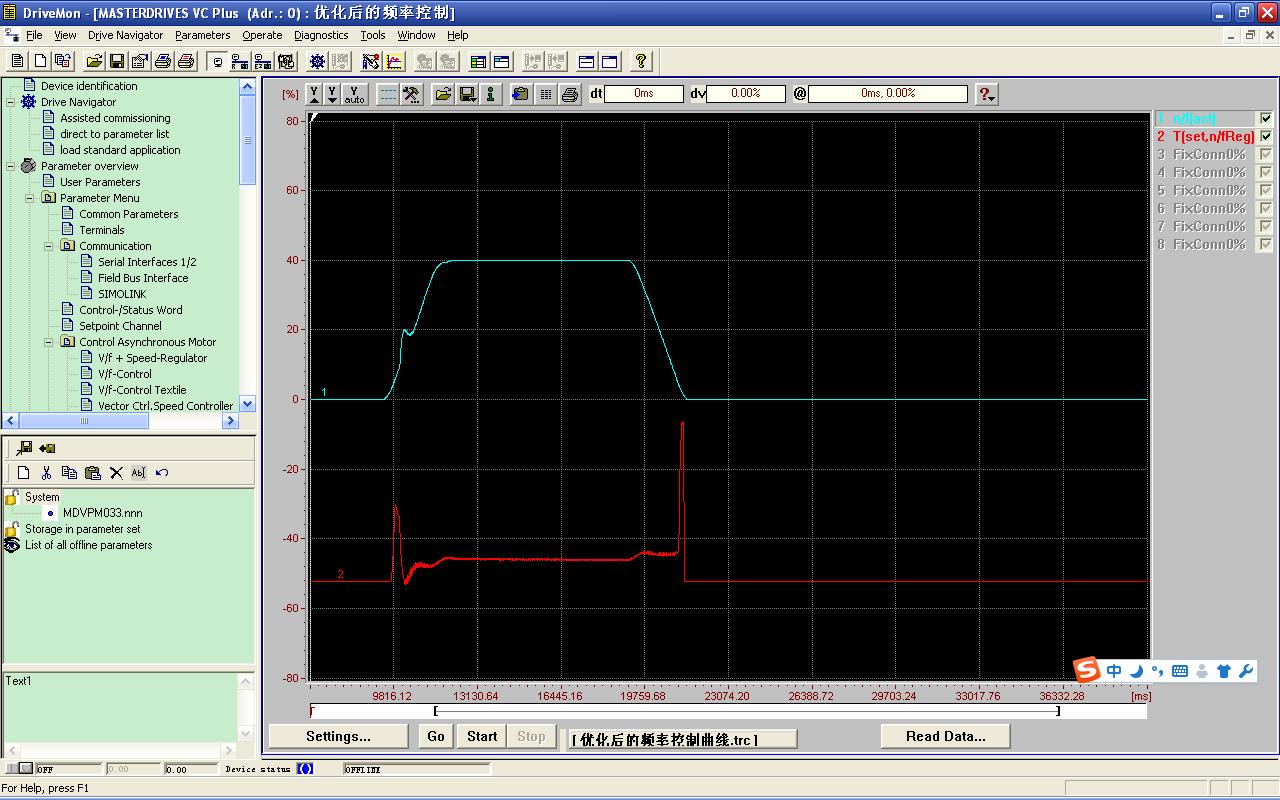This screenshot has height=800, width=1280.
Task: Click the trace curve icon in main toolbar
Action: click(x=395, y=61)
